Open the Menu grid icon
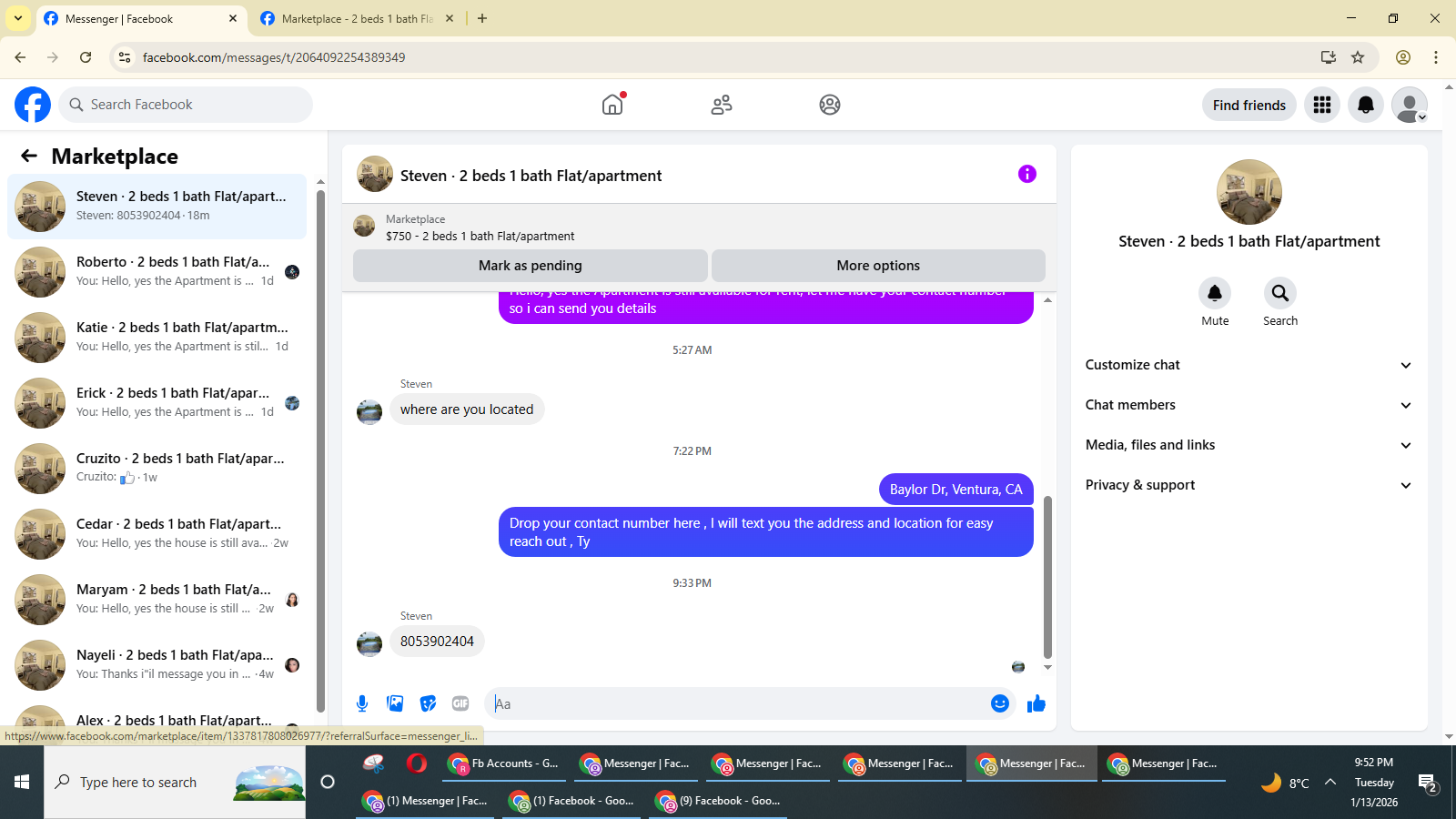The width and height of the screenshot is (1456, 819). 1322,105
